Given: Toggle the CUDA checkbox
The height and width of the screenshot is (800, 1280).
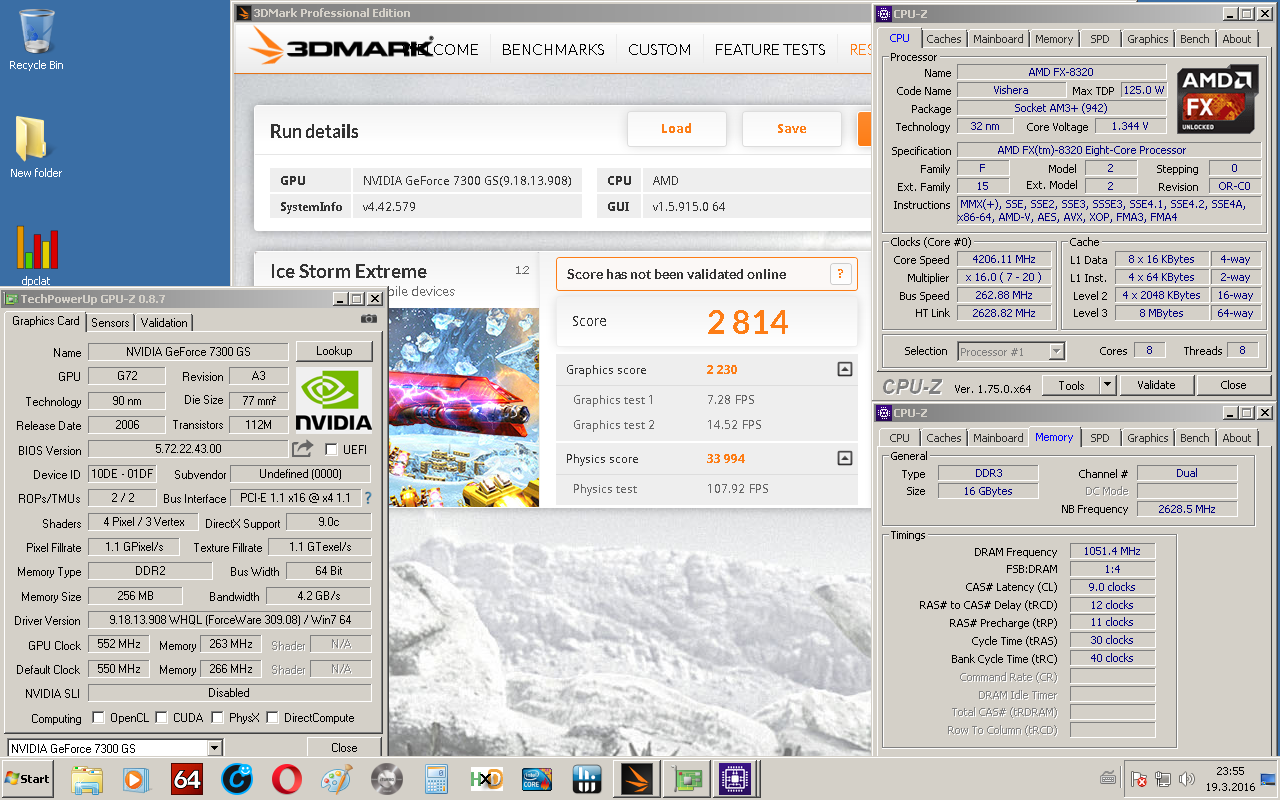Looking at the screenshot, I should click(161, 718).
